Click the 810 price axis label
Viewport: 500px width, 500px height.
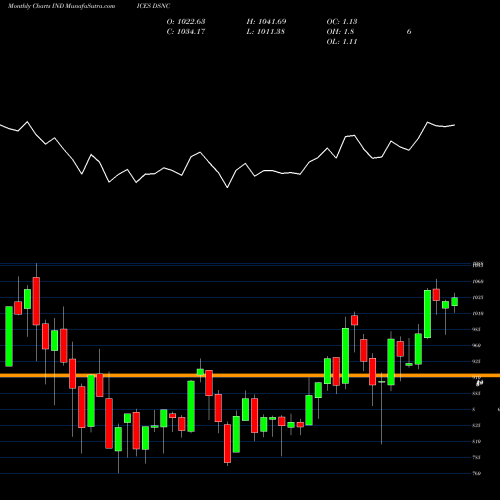click(477, 441)
